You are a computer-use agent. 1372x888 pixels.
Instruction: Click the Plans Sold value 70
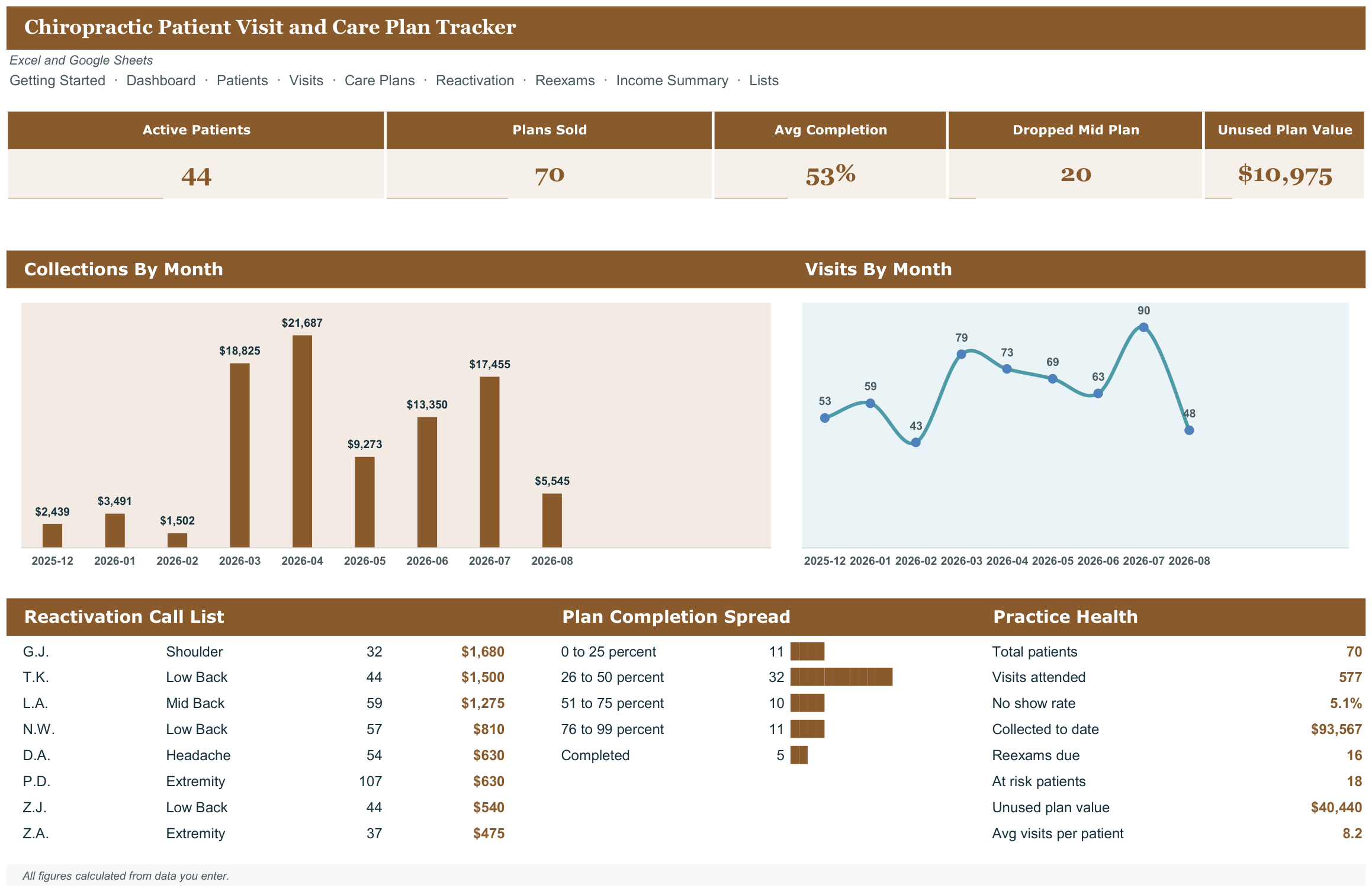[550, 175]
